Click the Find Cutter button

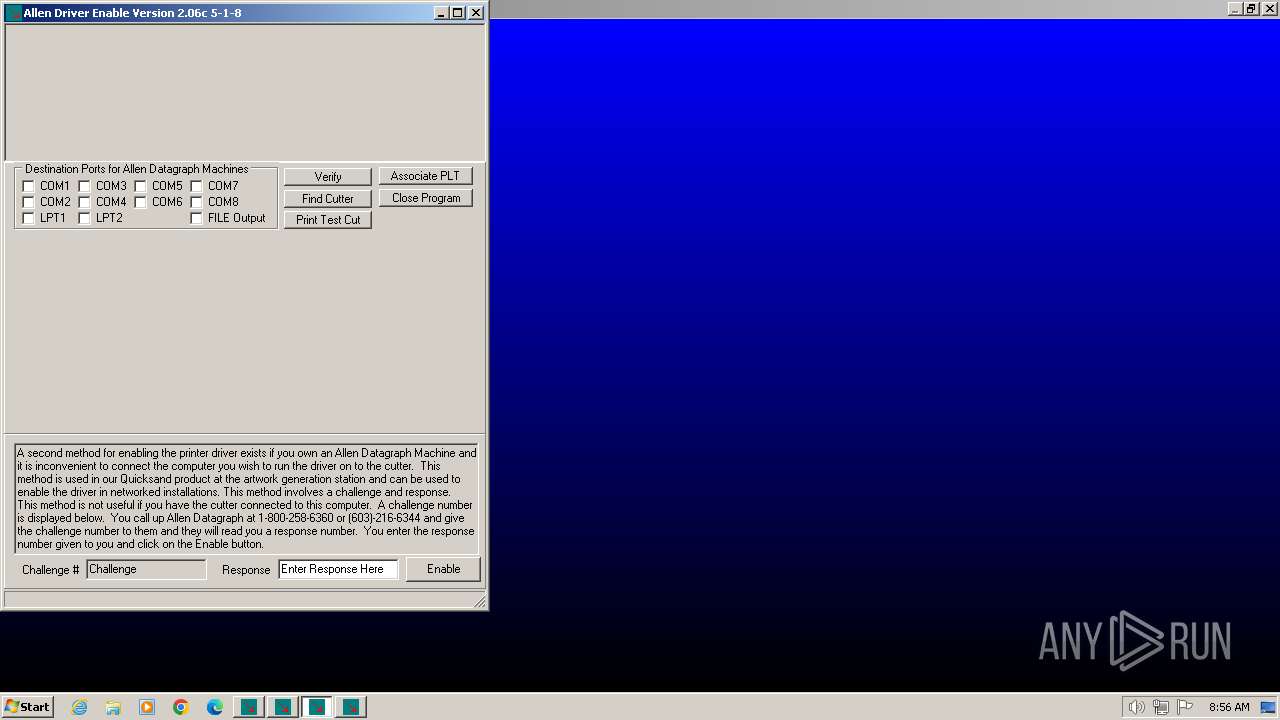(328, 199)
